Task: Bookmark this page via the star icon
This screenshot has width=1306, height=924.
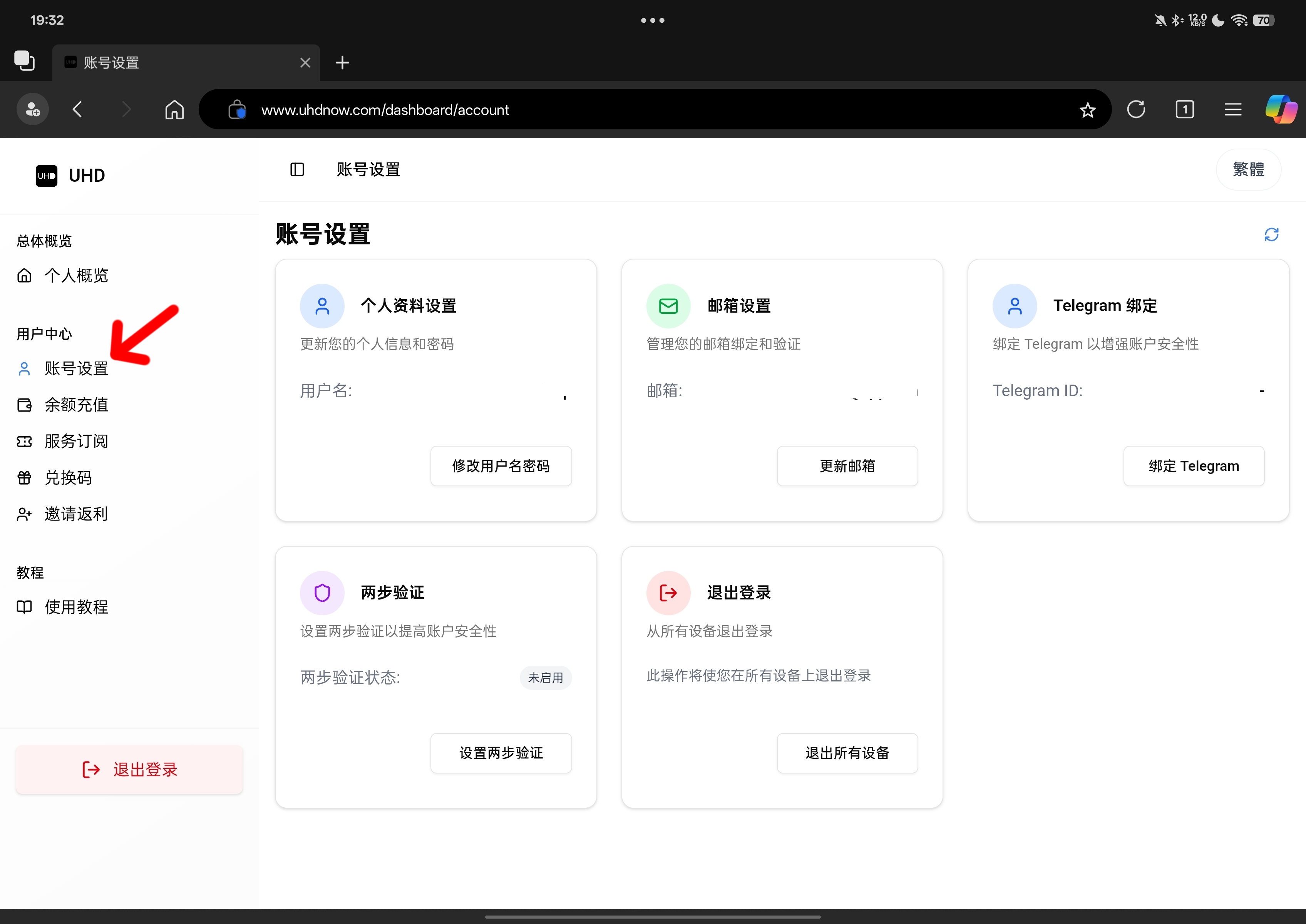Action: click(1087, 109)
